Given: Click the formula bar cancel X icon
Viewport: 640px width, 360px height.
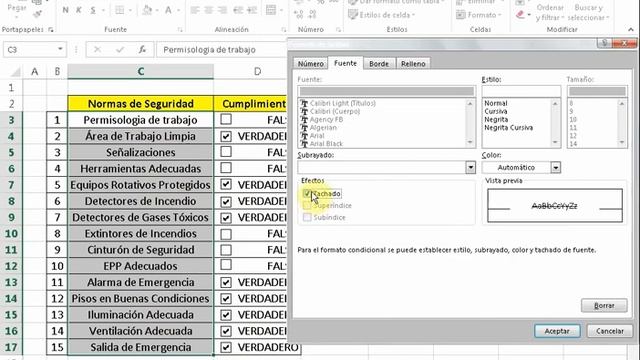Looking at the screenshot, I should [97, 49].
